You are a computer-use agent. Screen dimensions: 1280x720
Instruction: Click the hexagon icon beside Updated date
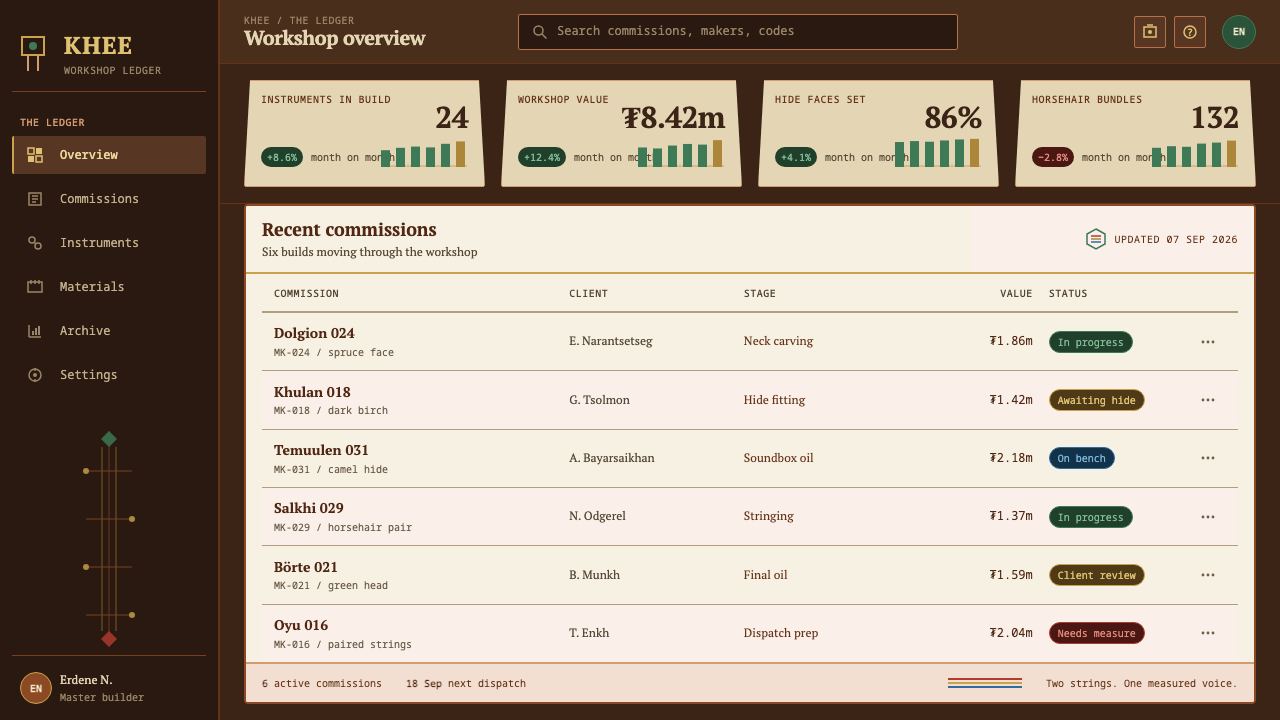click(x=1096, y=239)
